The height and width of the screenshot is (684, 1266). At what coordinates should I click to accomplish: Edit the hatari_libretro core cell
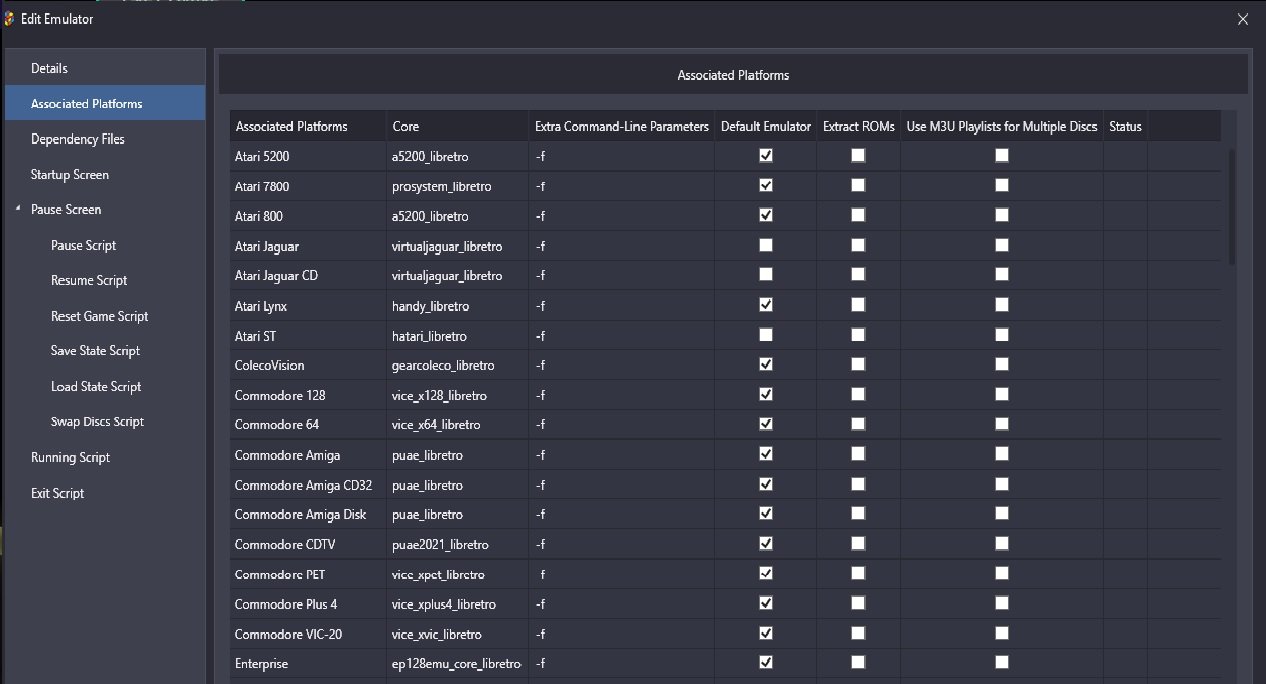tap(458, 336)
